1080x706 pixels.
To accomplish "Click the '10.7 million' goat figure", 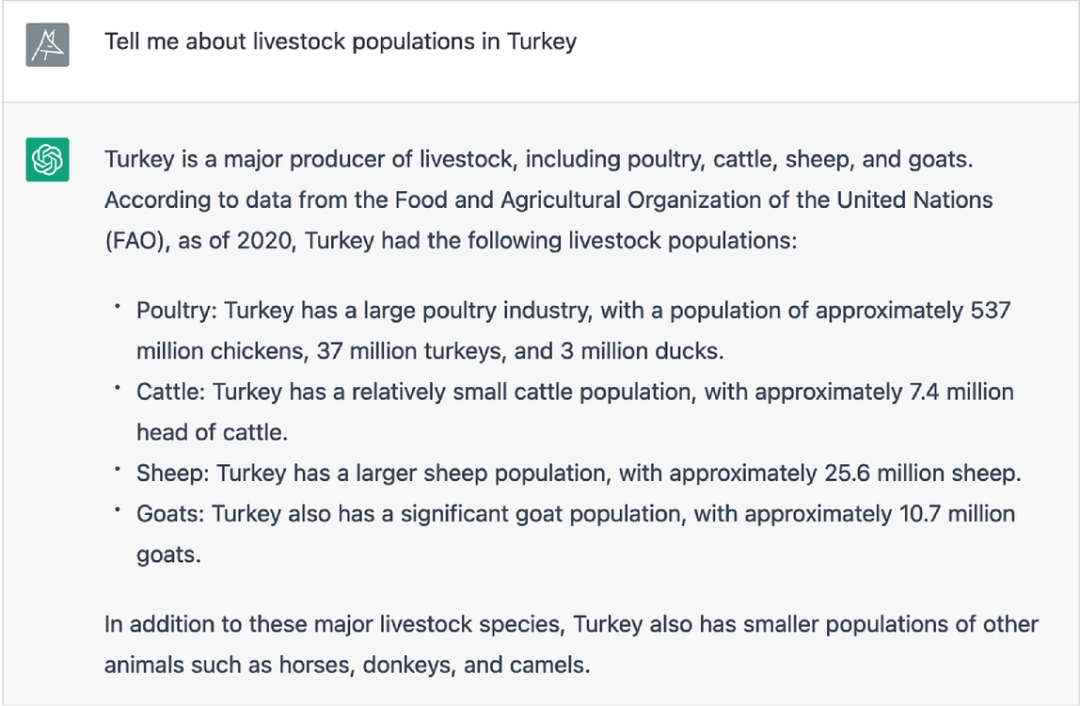I will click(x=951, y=514).
